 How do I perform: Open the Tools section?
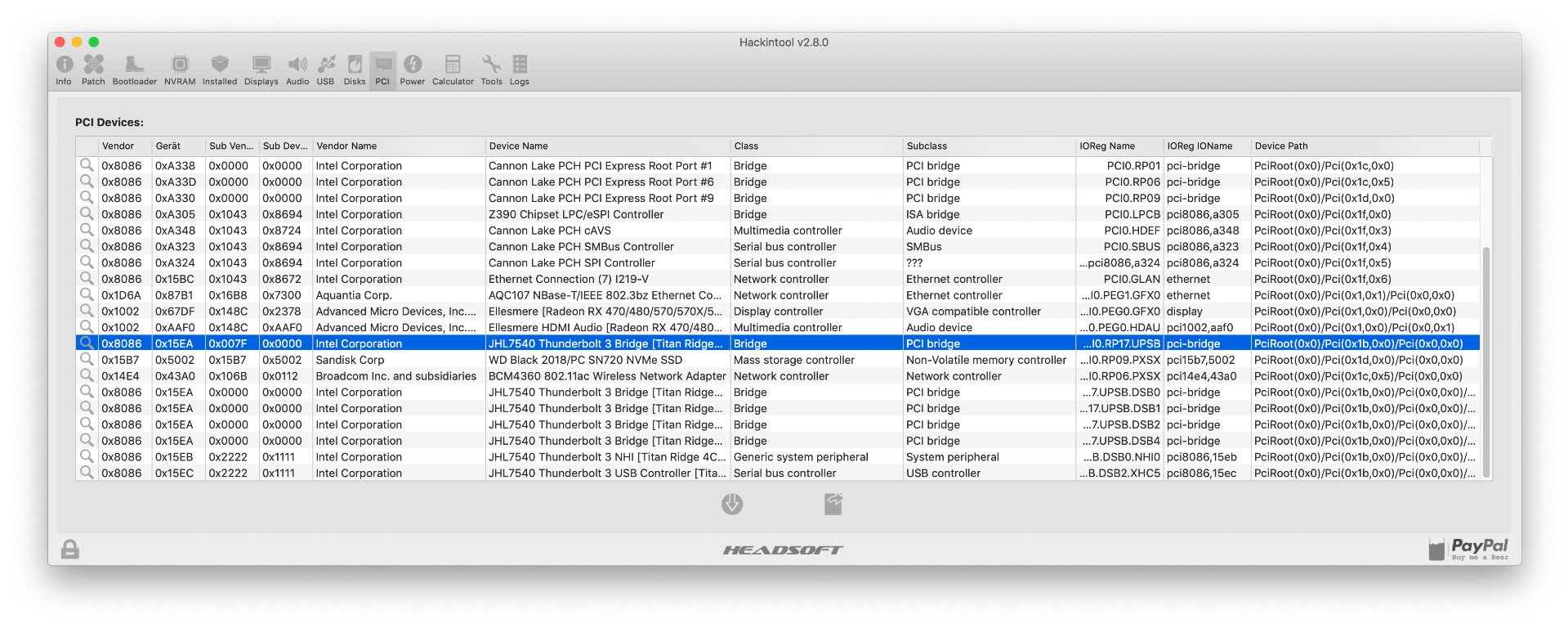(492, 70)
